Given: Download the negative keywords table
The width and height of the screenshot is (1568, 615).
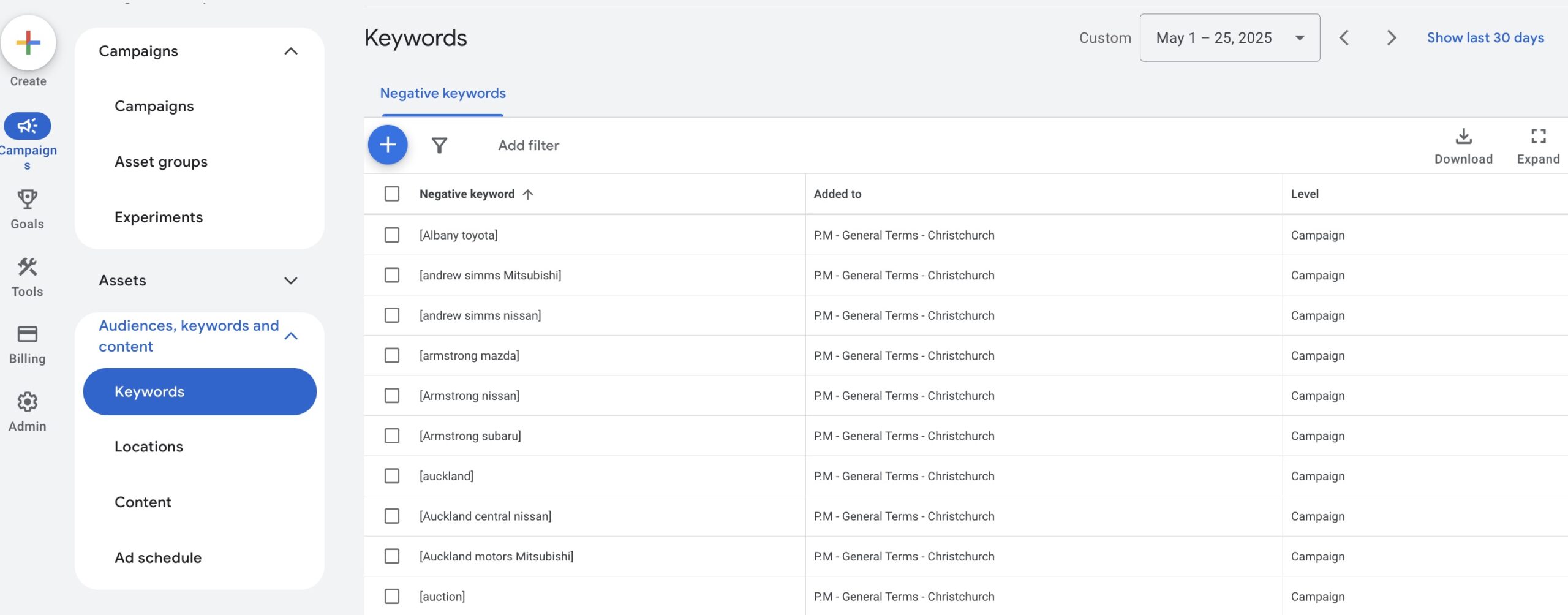Looking at the screenshot, I should pyautogui.click(x=1463, y=147).
